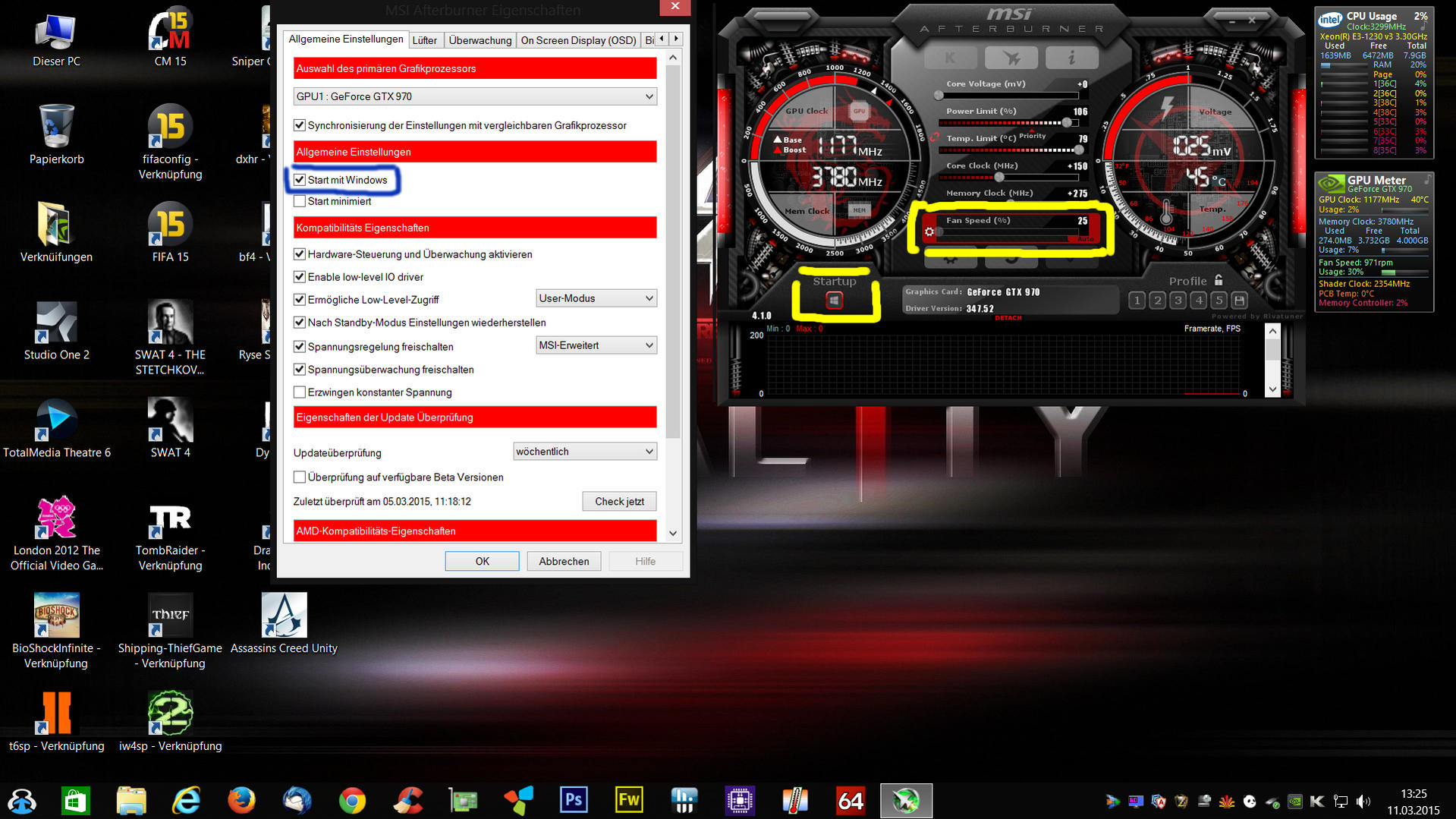Click the Power Limit slider handle

[x=1067, y=123]
